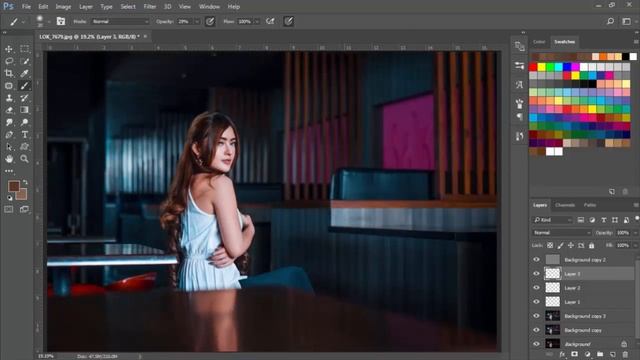
Task: Select the Eyedropper tool
Action: 24,73
